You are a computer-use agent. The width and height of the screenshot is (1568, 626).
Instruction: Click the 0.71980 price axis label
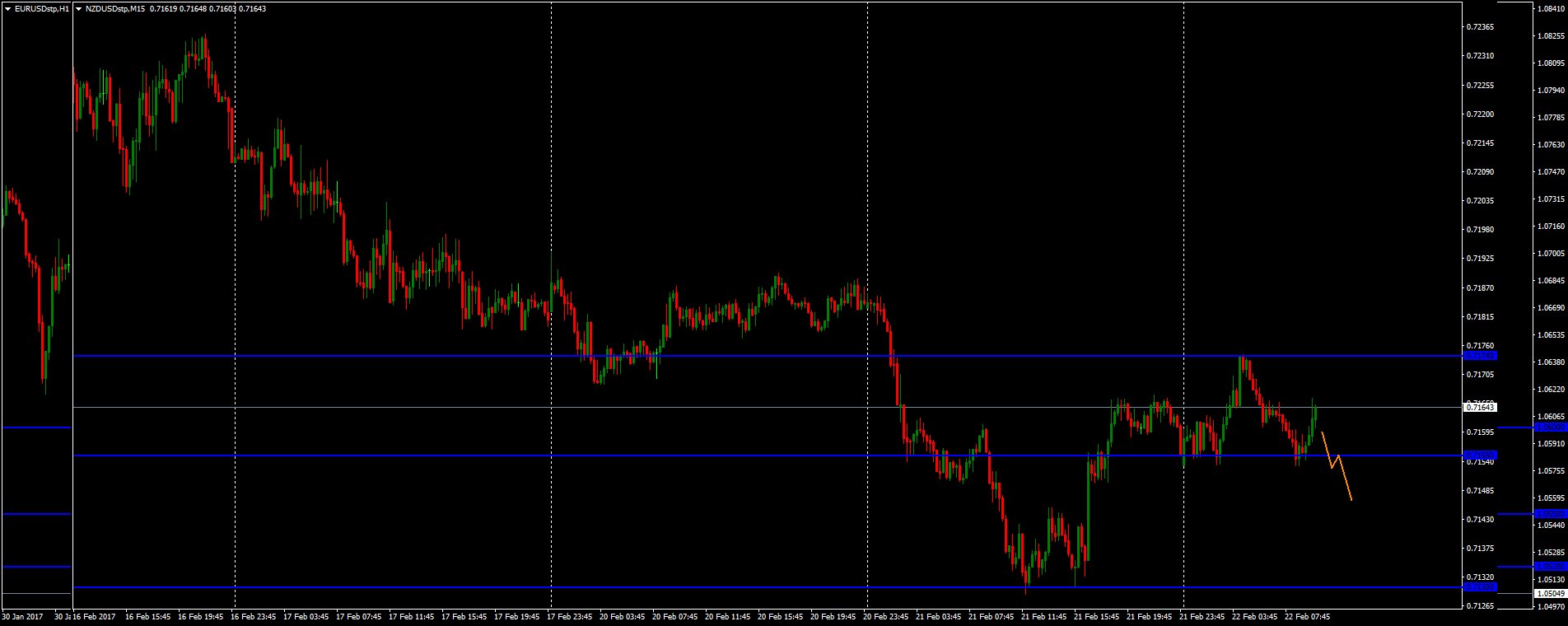(x=1480, y=230)
